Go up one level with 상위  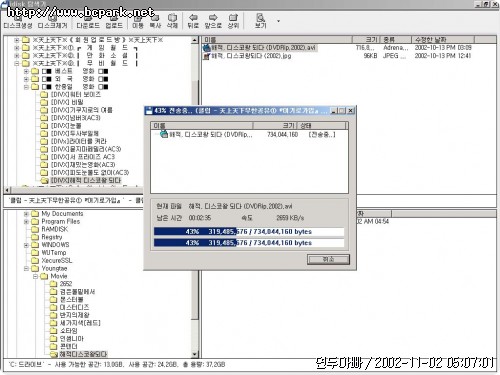[233, 21]
